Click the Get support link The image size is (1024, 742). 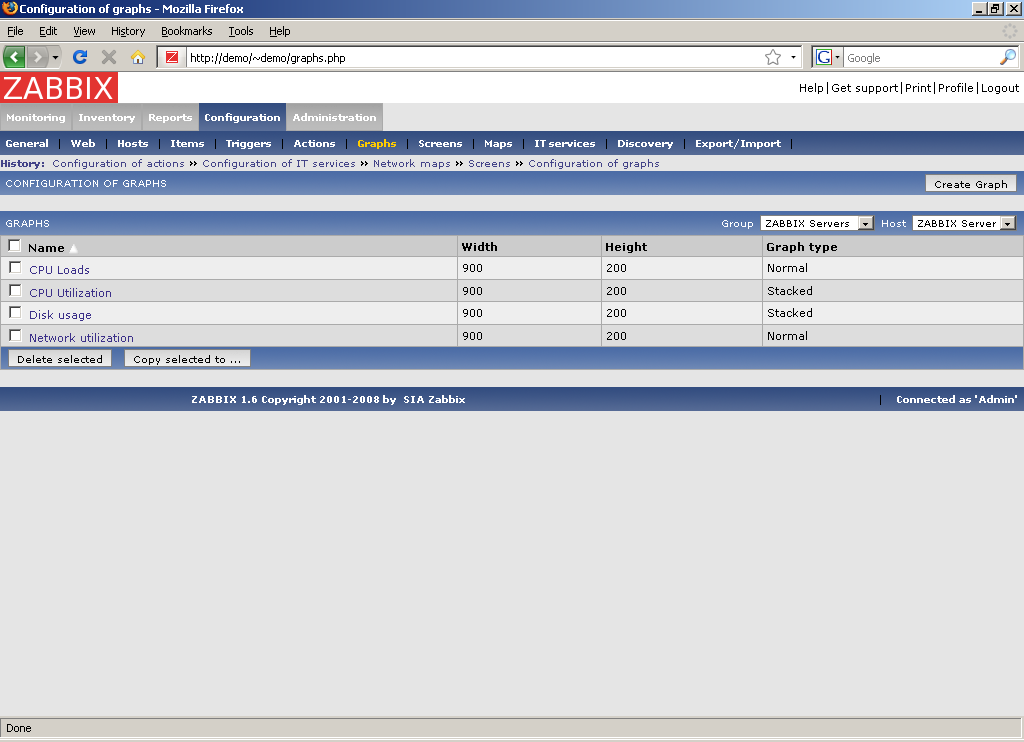pyautogui.click(x=865, y=88)
